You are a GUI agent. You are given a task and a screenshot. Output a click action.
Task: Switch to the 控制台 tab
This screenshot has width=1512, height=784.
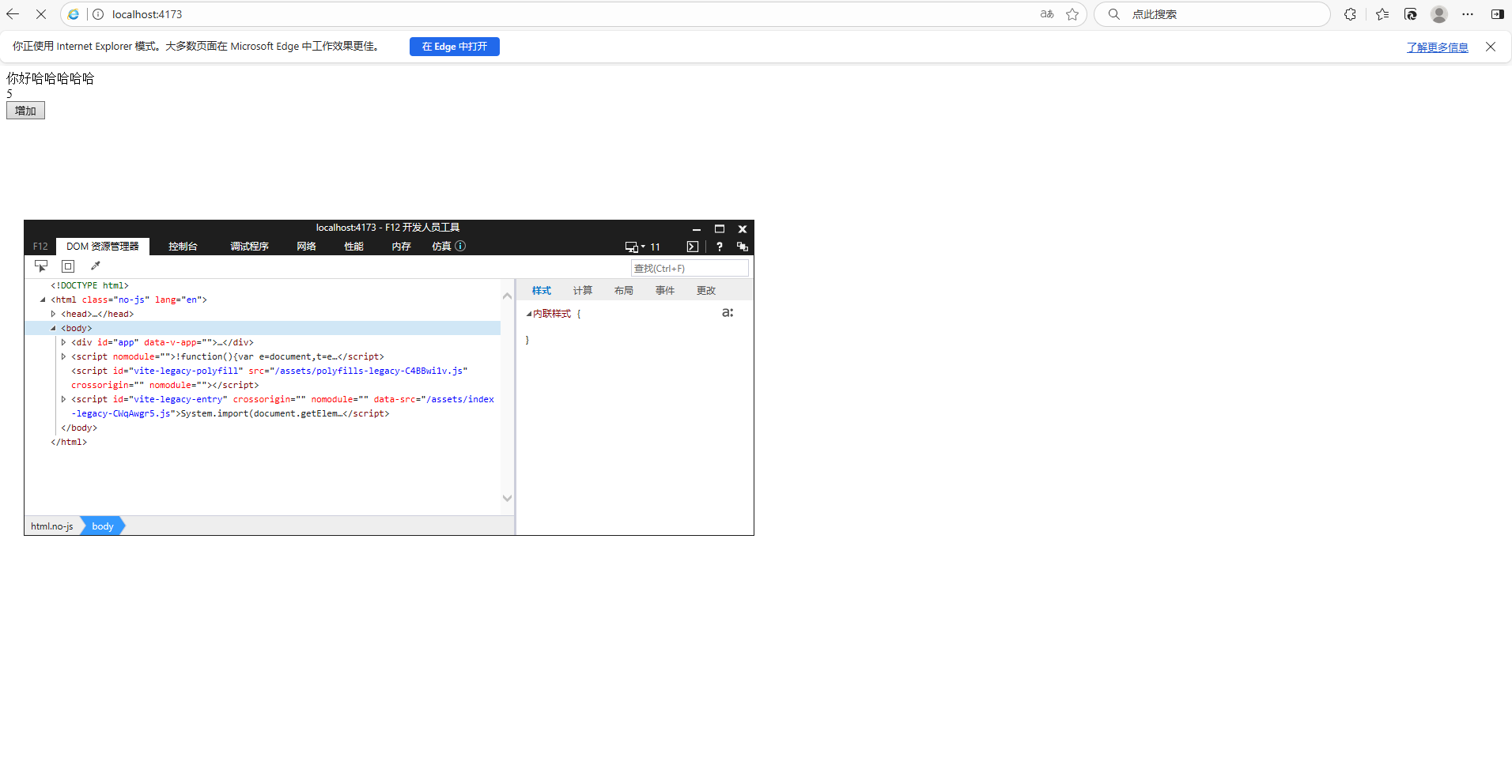coord(183,247)
